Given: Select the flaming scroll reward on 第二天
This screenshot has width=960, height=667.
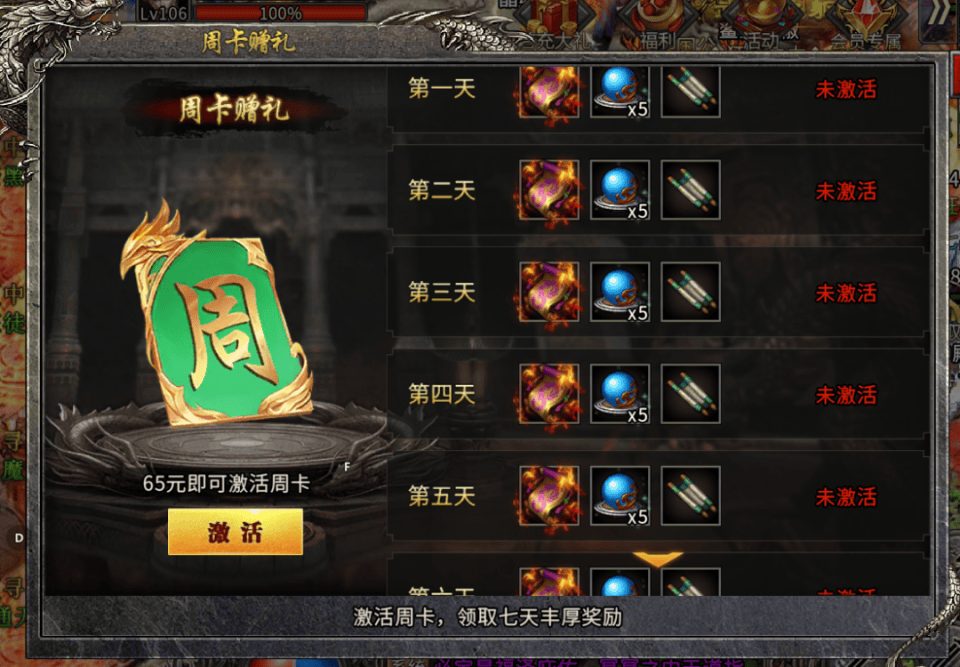Looking at the screenshot, I should [549, 190].
